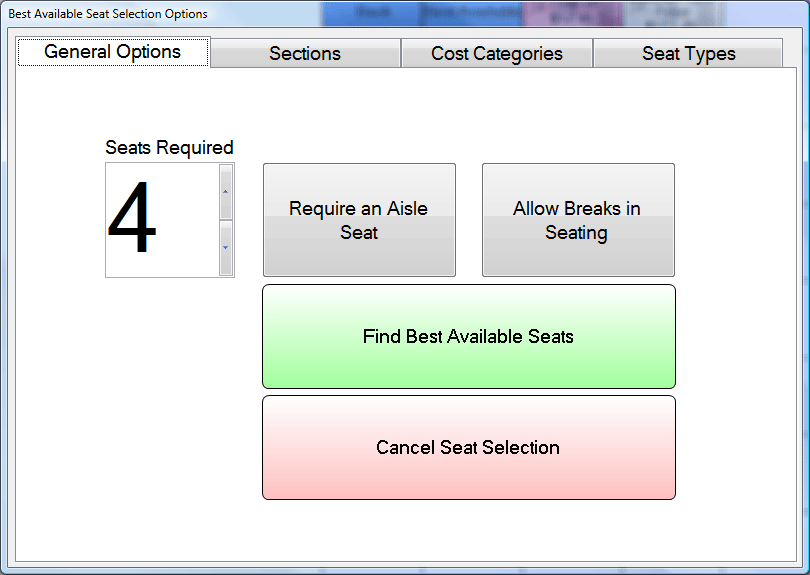Click the down arrow on Seats Required
The width and height of the screenshot is (810, 575).
(x=226, y=247)
